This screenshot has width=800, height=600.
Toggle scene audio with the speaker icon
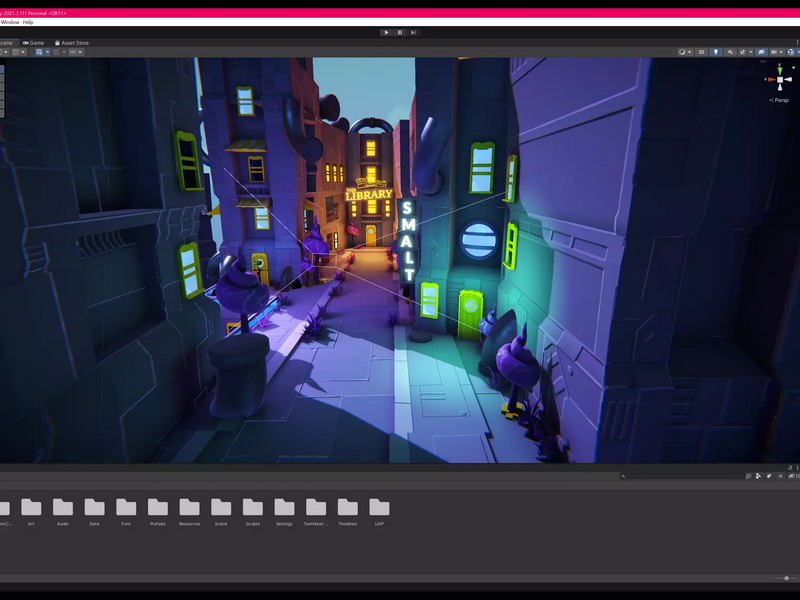[730, 52]
